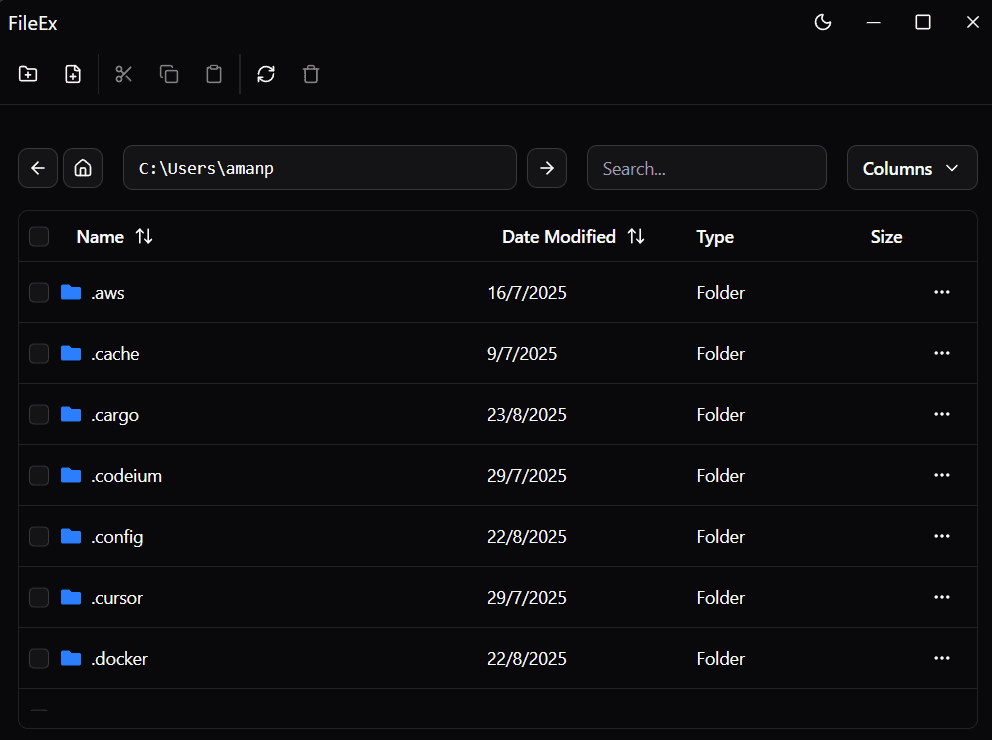This screenshot has height=740, width=992.
Task: Delete with the trash icon
Action: click(311, 74)
